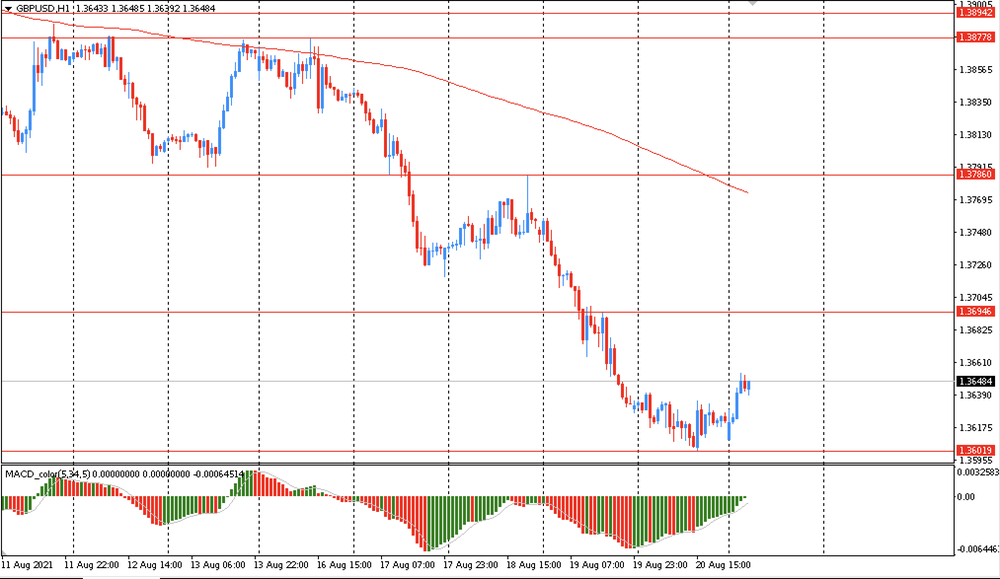The height and width of the screenshot is (579, 1000).
Task: Click the 18 Aug 15:00 time label
Action: point(534,565)
